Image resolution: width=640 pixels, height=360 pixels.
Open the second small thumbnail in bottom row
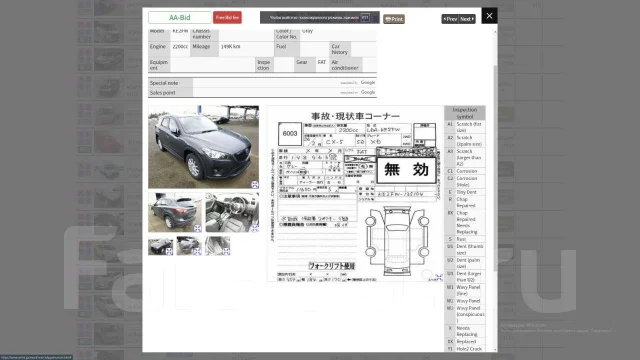pyautogui.click(x=189, y=246)
